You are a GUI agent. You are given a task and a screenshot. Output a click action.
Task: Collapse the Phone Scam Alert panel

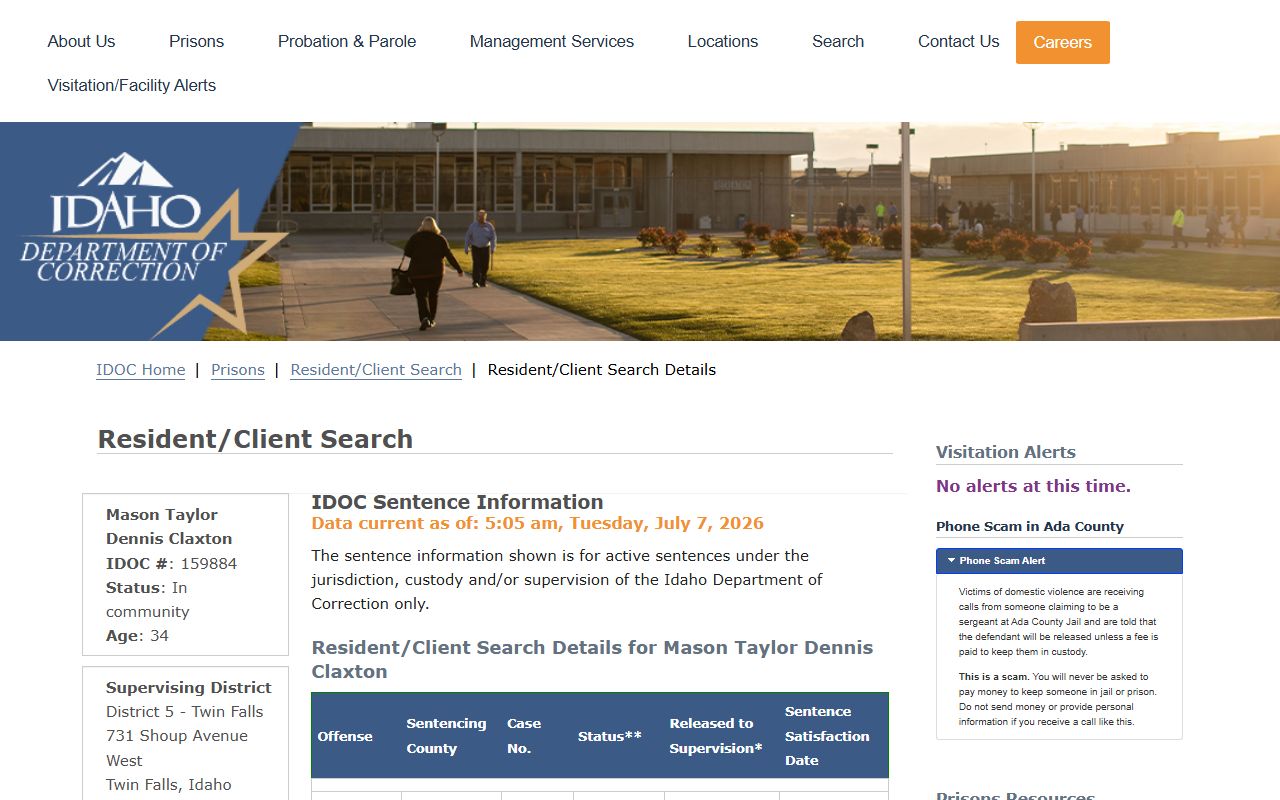(x=1059, y=561)
